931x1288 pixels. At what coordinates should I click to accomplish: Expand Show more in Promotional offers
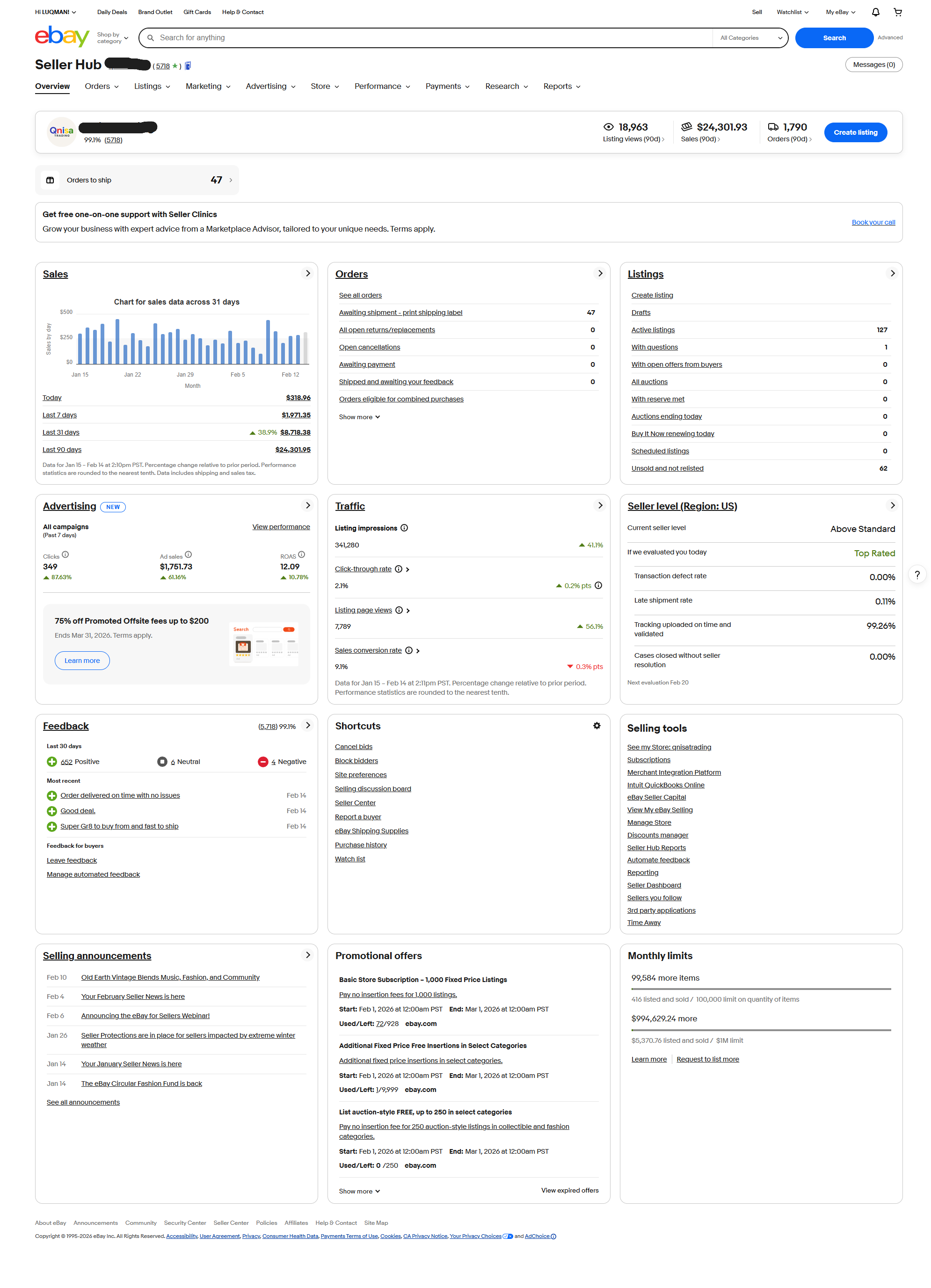click(359, 1192)
